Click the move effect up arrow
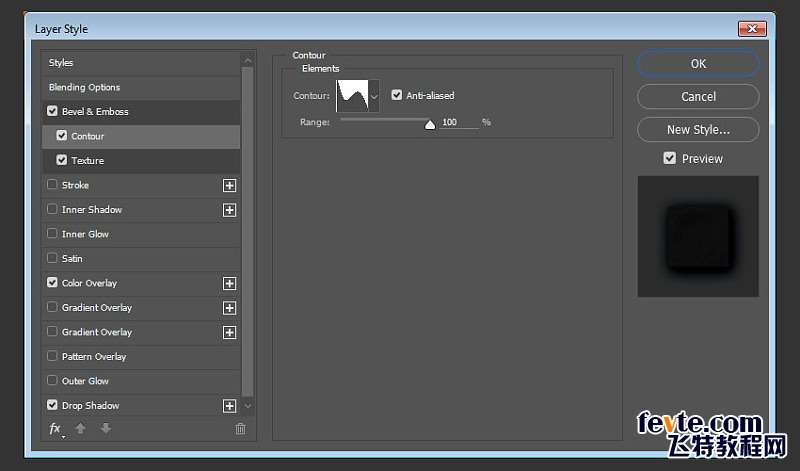This screenshot has width=800, height=471. (x=81, y=429)
